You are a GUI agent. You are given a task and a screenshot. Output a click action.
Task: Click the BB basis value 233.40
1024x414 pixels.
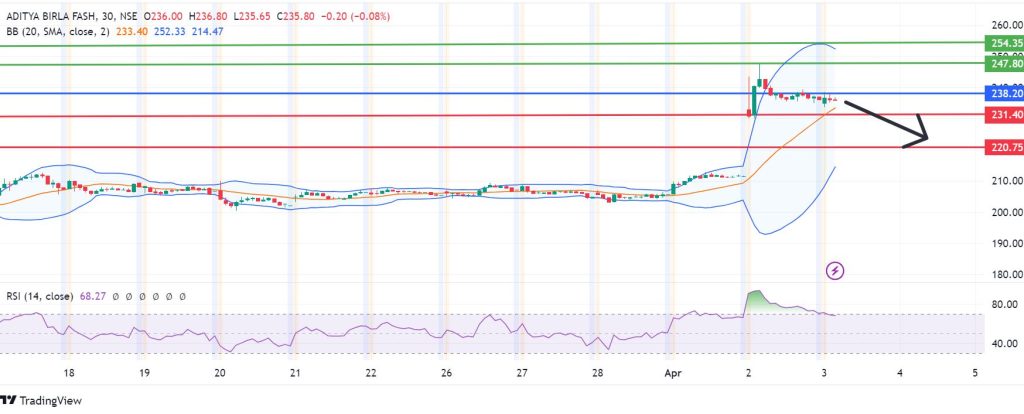[131, 31]
